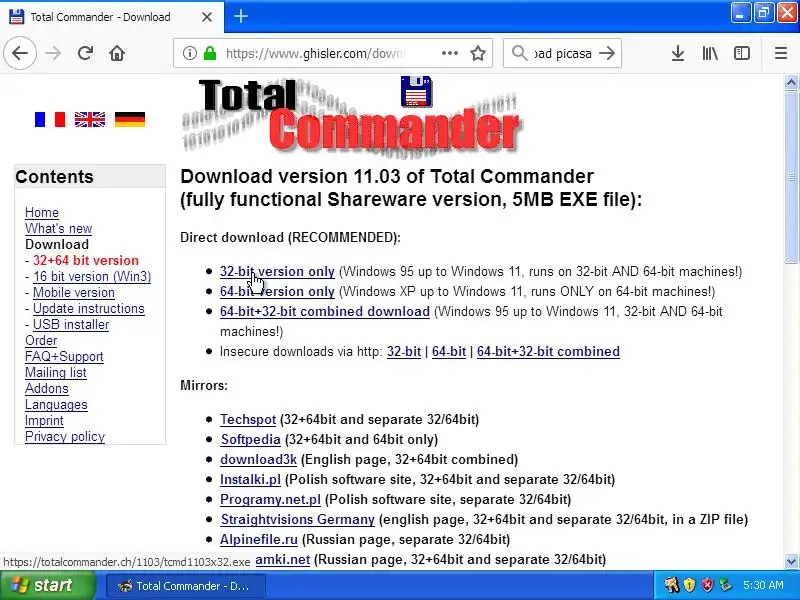Reload the page with the refresh icon

(x=85, y=53)
